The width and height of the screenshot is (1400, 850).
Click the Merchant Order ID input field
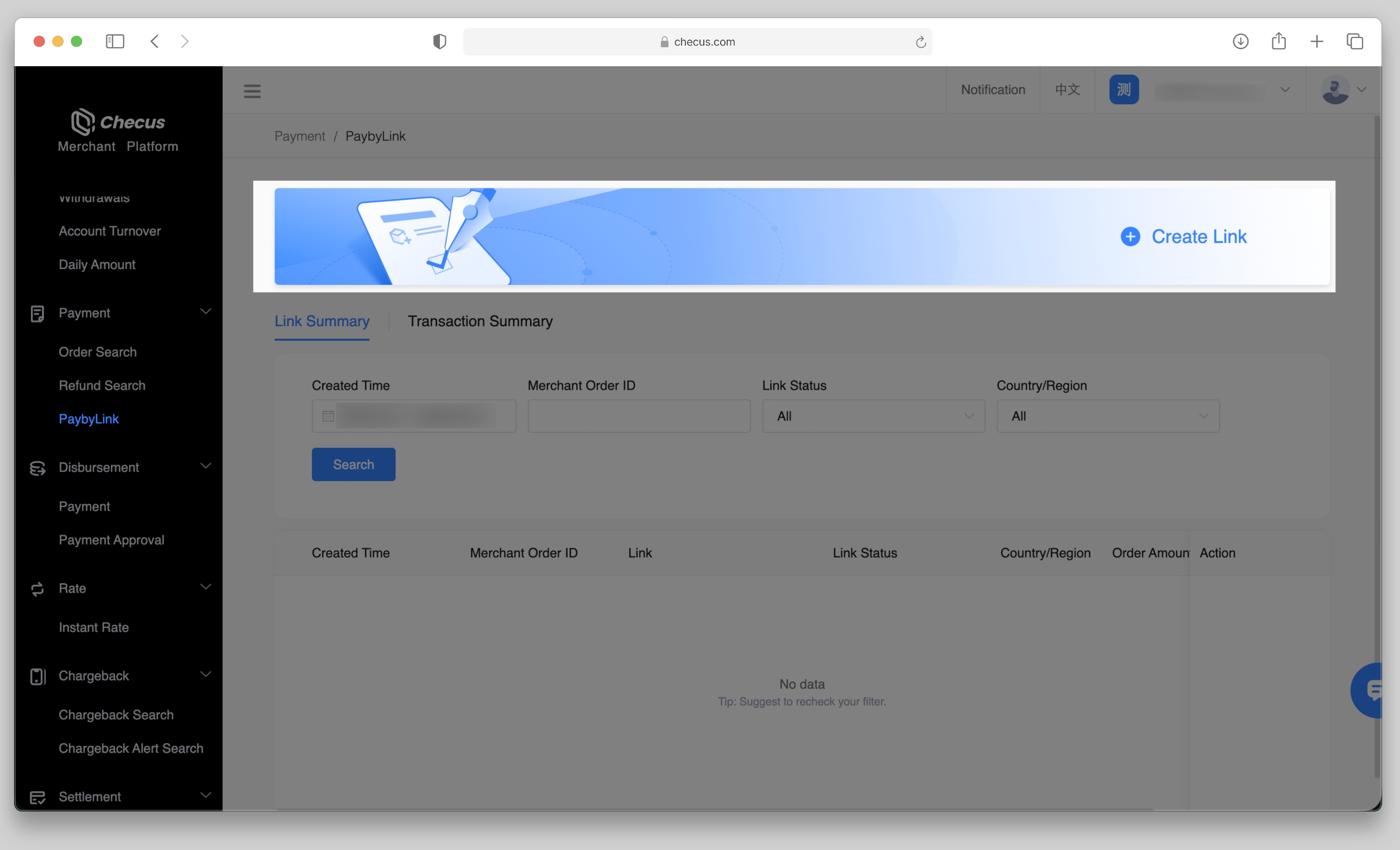[639, 416]
